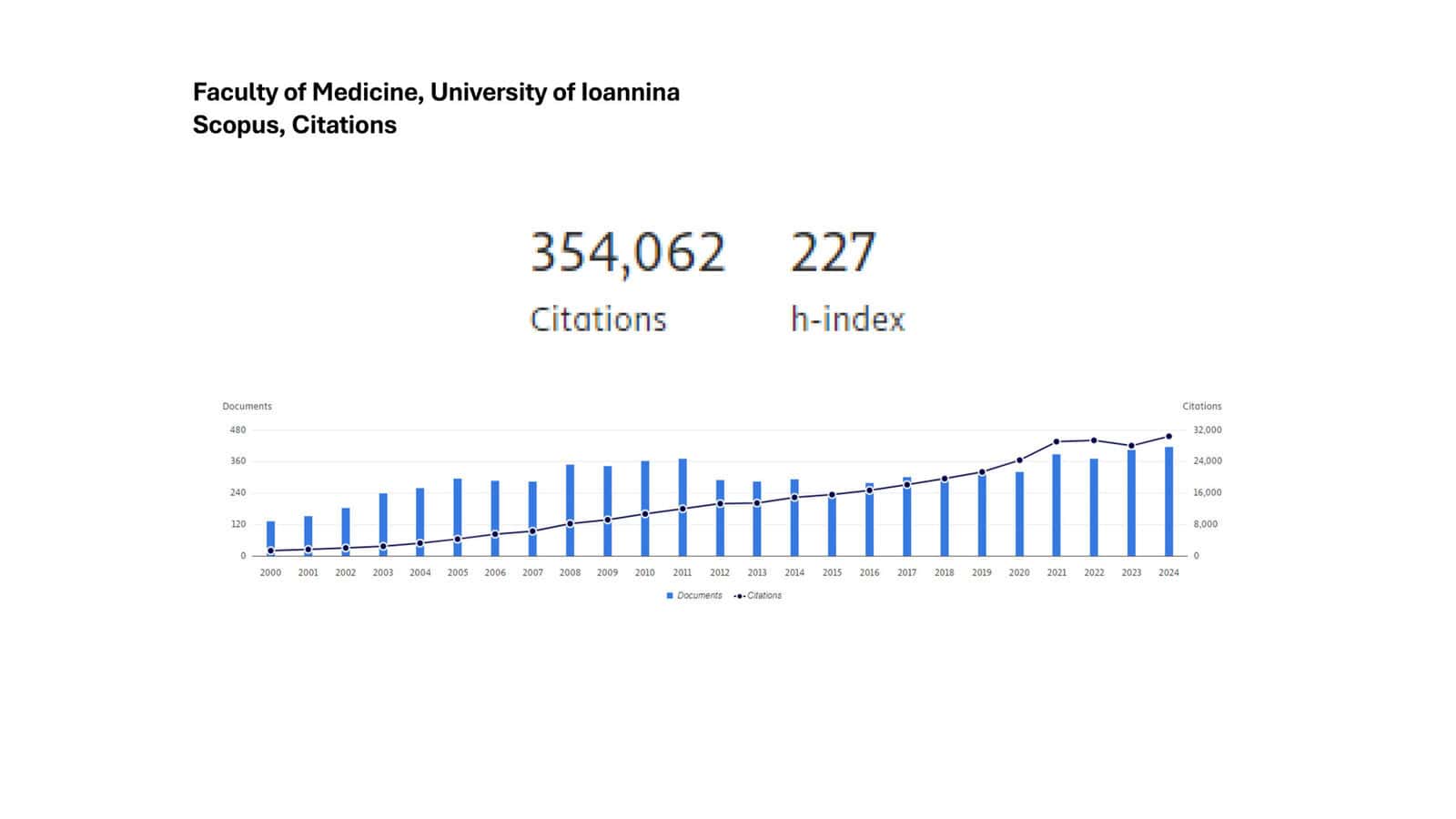This screenshot has width=1456, height=819.
Task: Click the 227 h-index value
Action: pyautogui.click(x=833, y=252)
